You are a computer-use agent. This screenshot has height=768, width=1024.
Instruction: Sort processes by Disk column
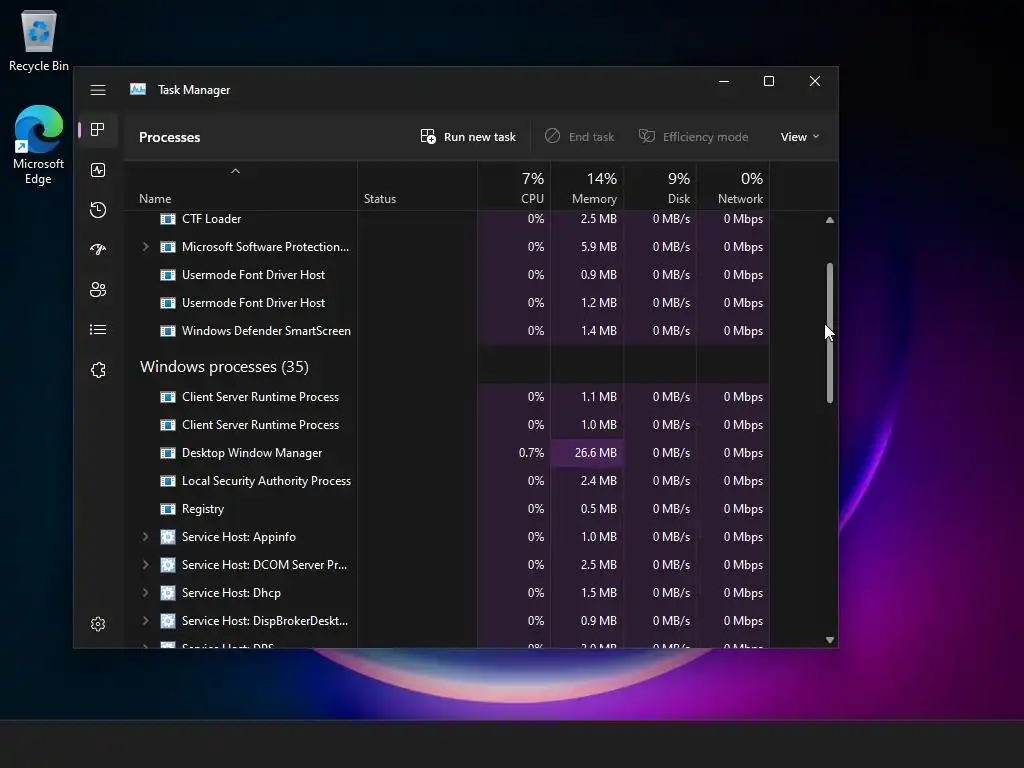[660, 187]
